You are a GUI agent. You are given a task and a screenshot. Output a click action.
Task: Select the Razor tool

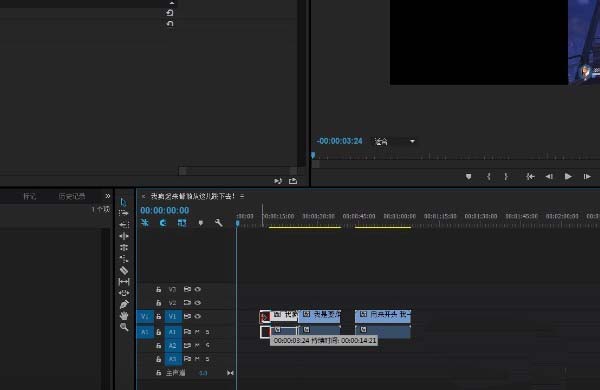tap(124, 271)
